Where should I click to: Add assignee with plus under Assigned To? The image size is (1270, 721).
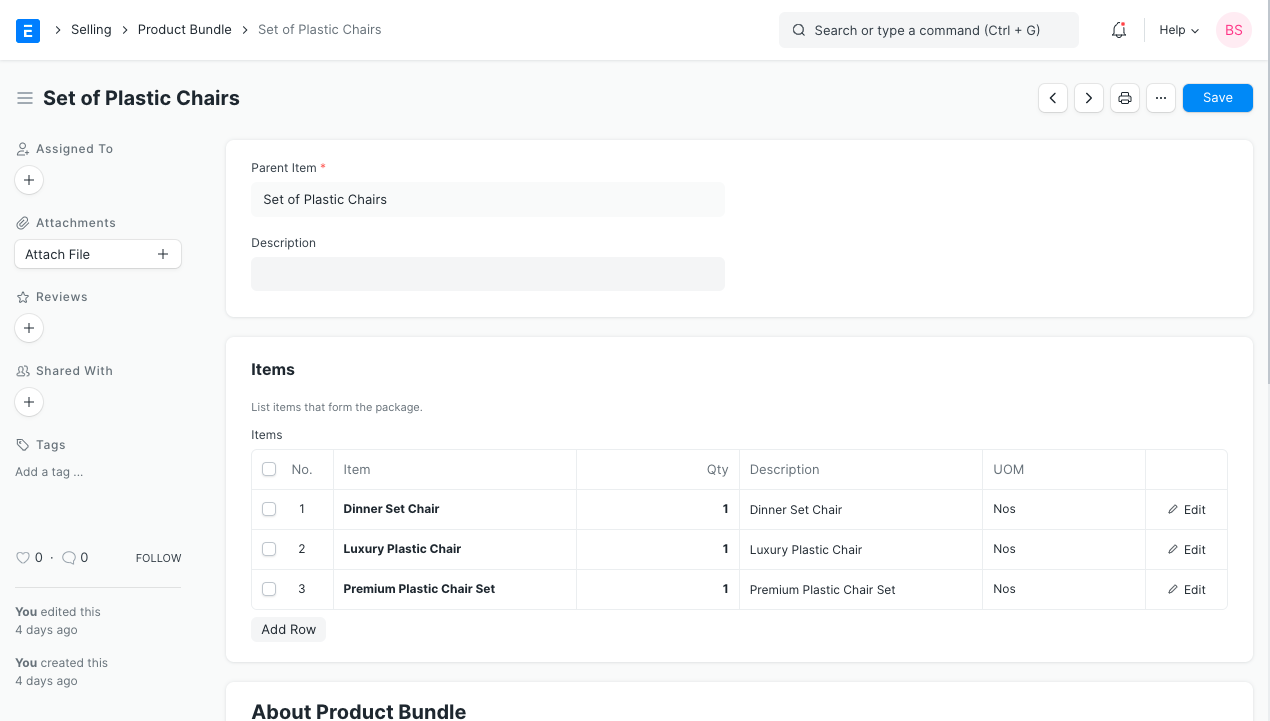click(x=29, y=180)
